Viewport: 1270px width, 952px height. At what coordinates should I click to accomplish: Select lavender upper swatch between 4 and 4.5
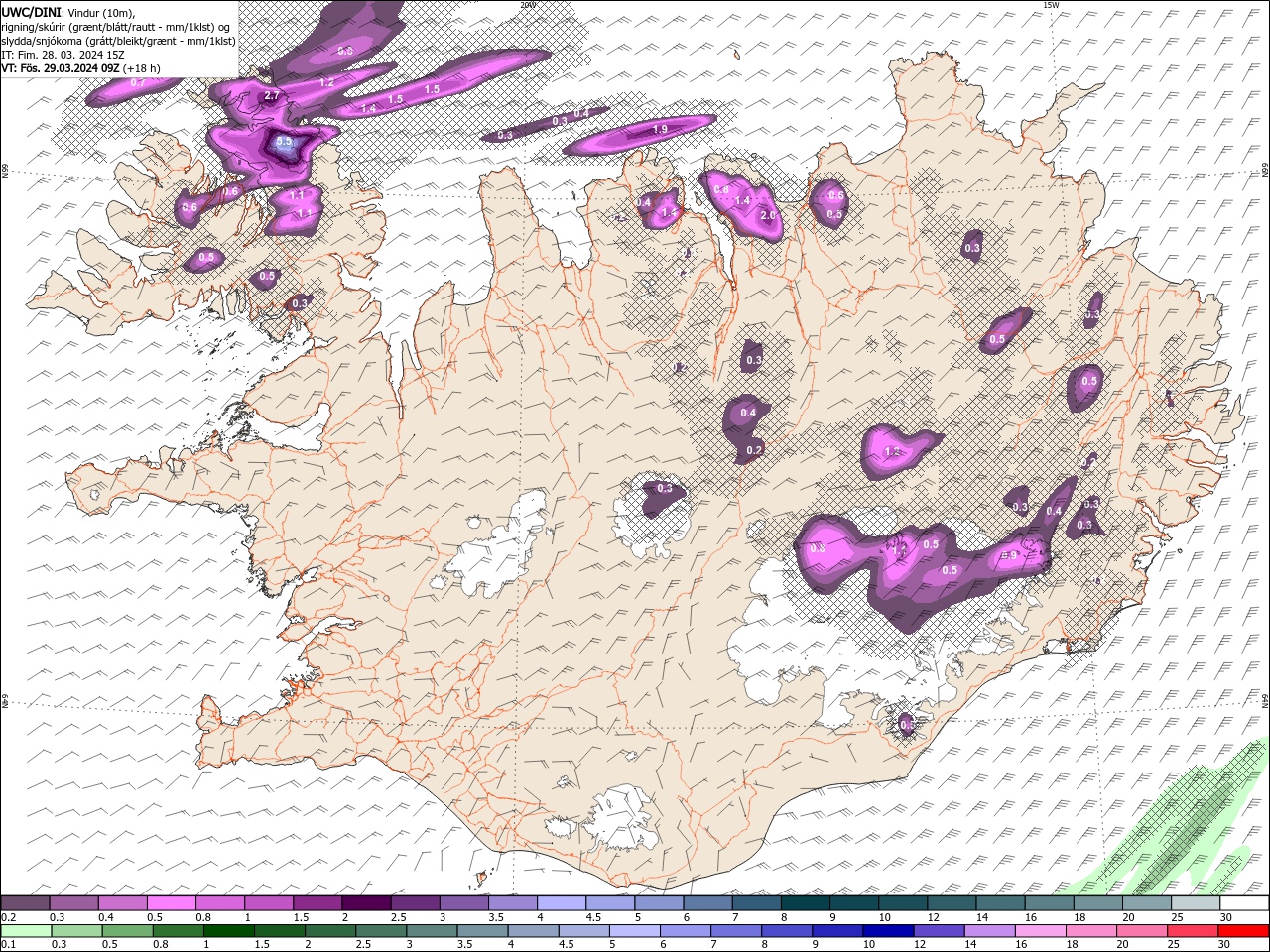(562, 903)
